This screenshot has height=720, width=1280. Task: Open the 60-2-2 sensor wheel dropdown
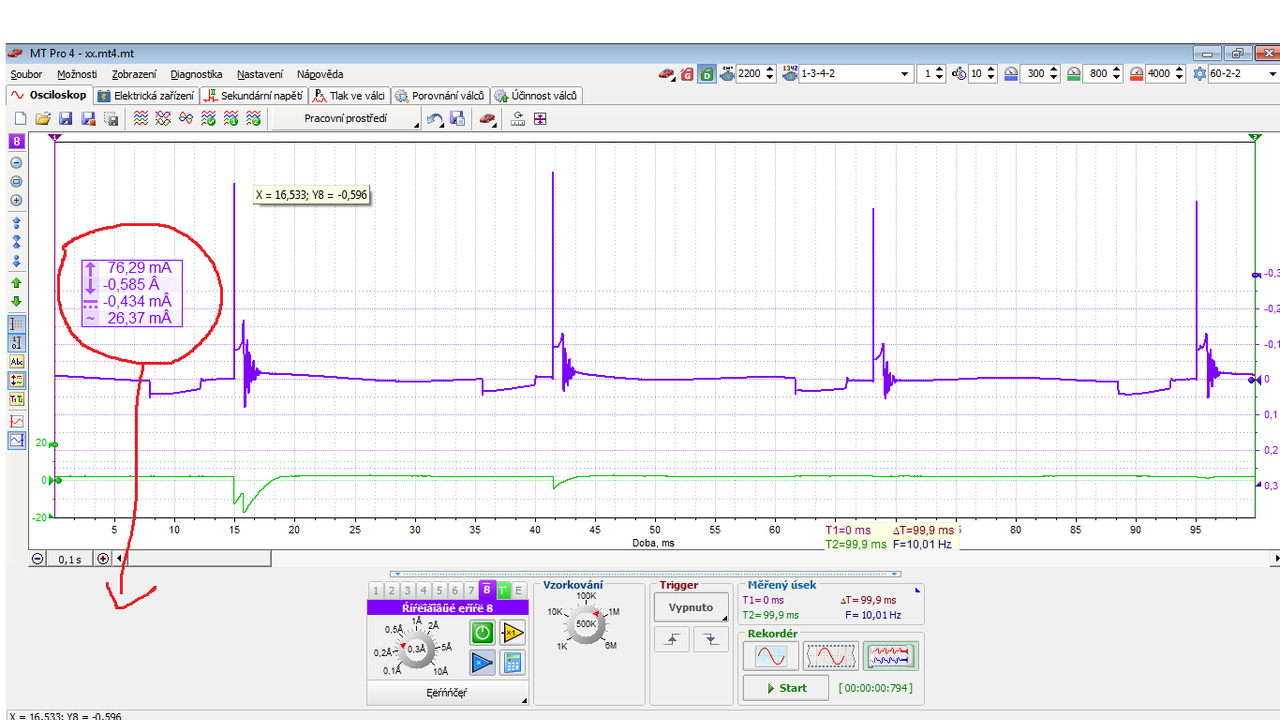[x=1243, y=74]
